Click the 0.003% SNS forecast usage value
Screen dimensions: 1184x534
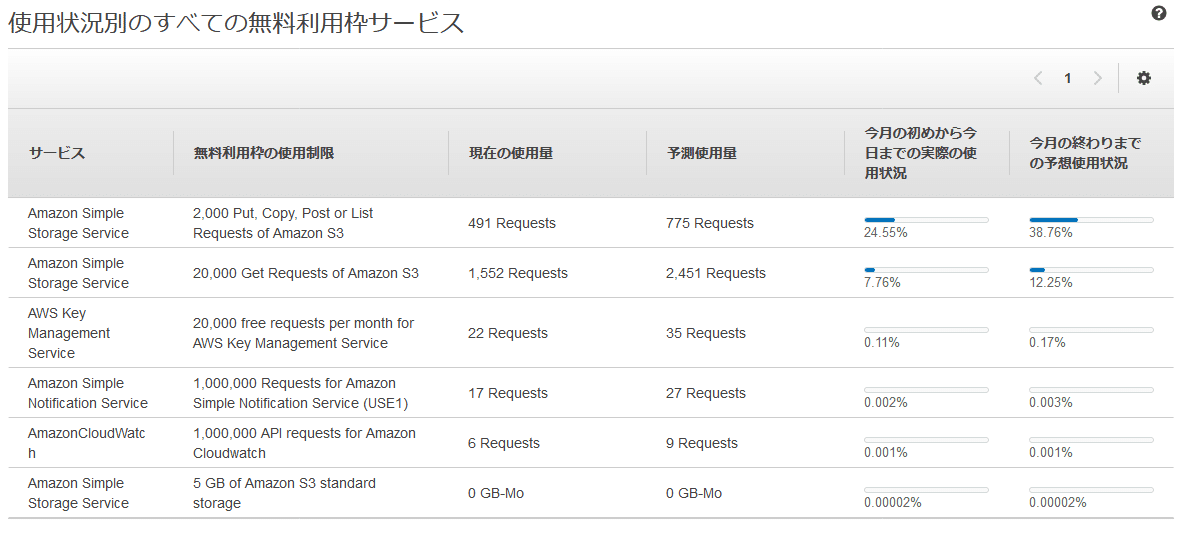pos(1050,403)
